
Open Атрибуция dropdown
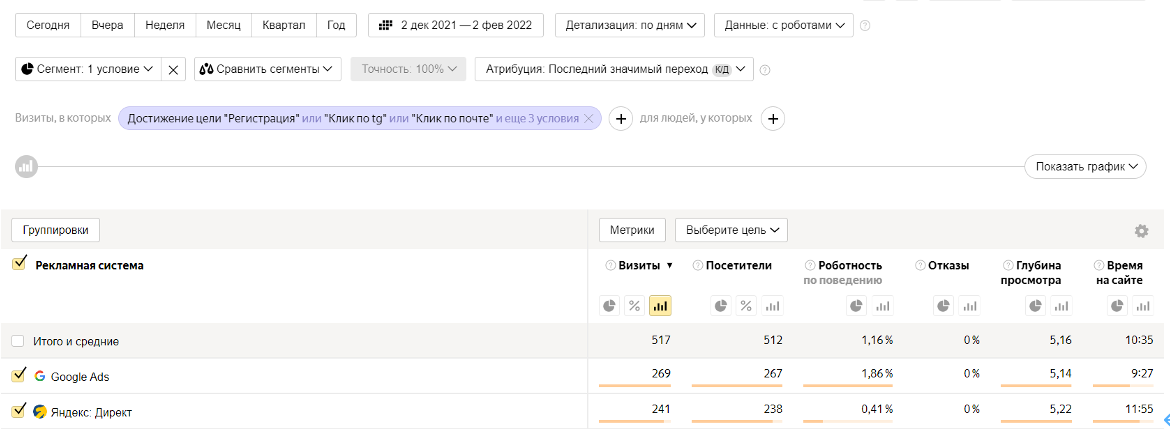(614, 69)
